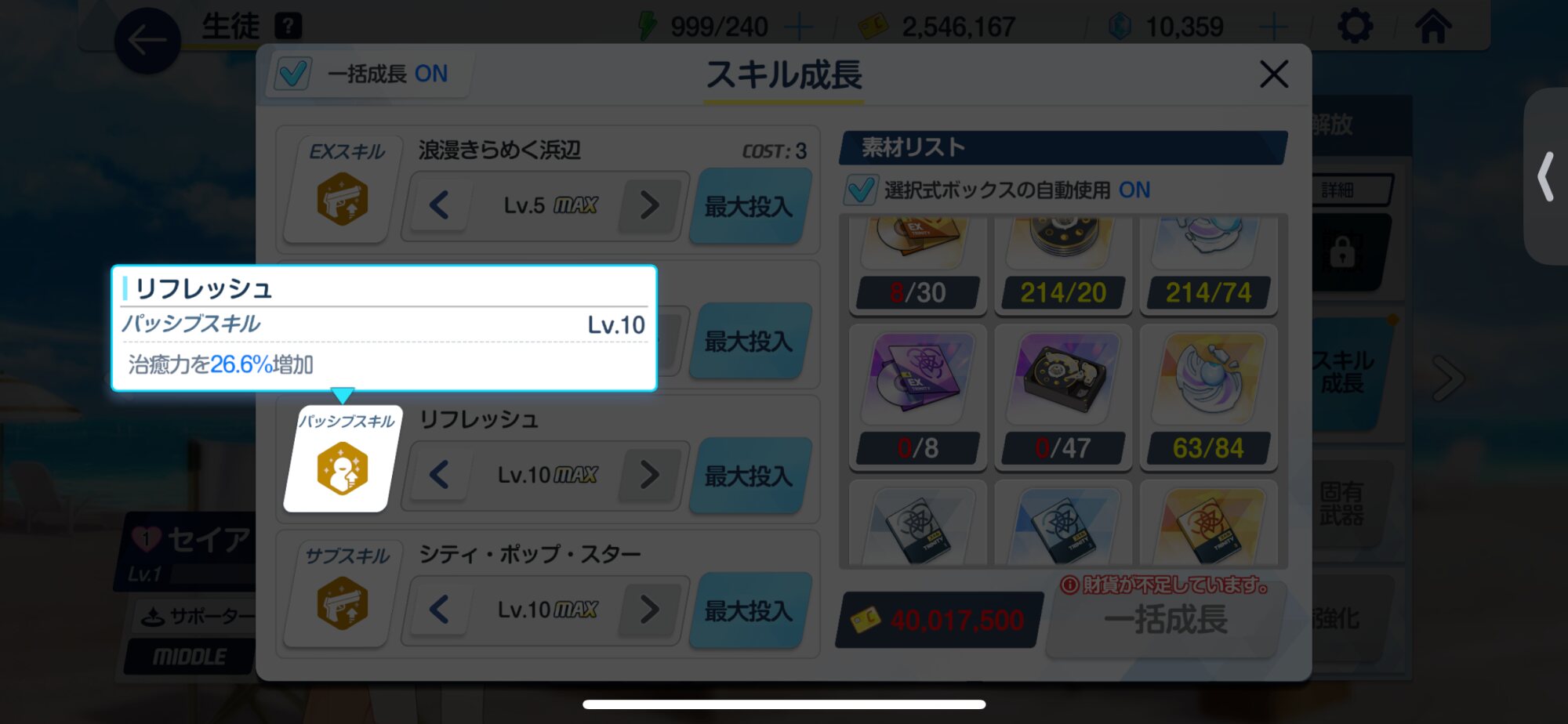
Task: Increase リフレッシュ level with right chevron
Action: [x=649, y=475]
